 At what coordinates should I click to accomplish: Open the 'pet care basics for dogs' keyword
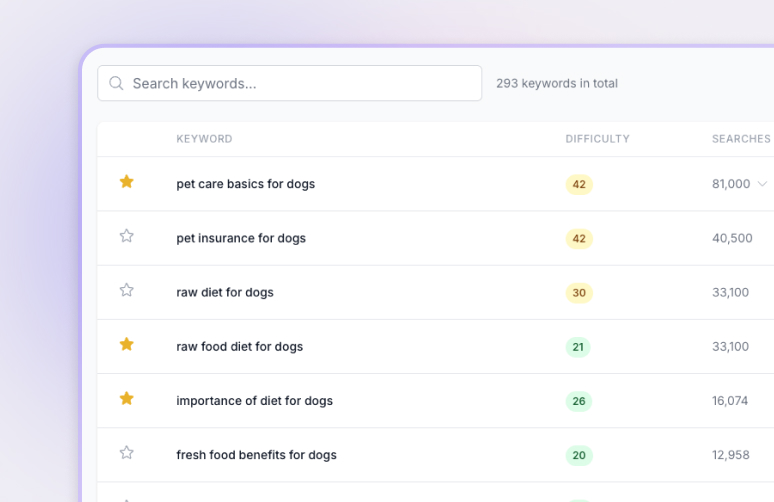click(x=245, y=184)
